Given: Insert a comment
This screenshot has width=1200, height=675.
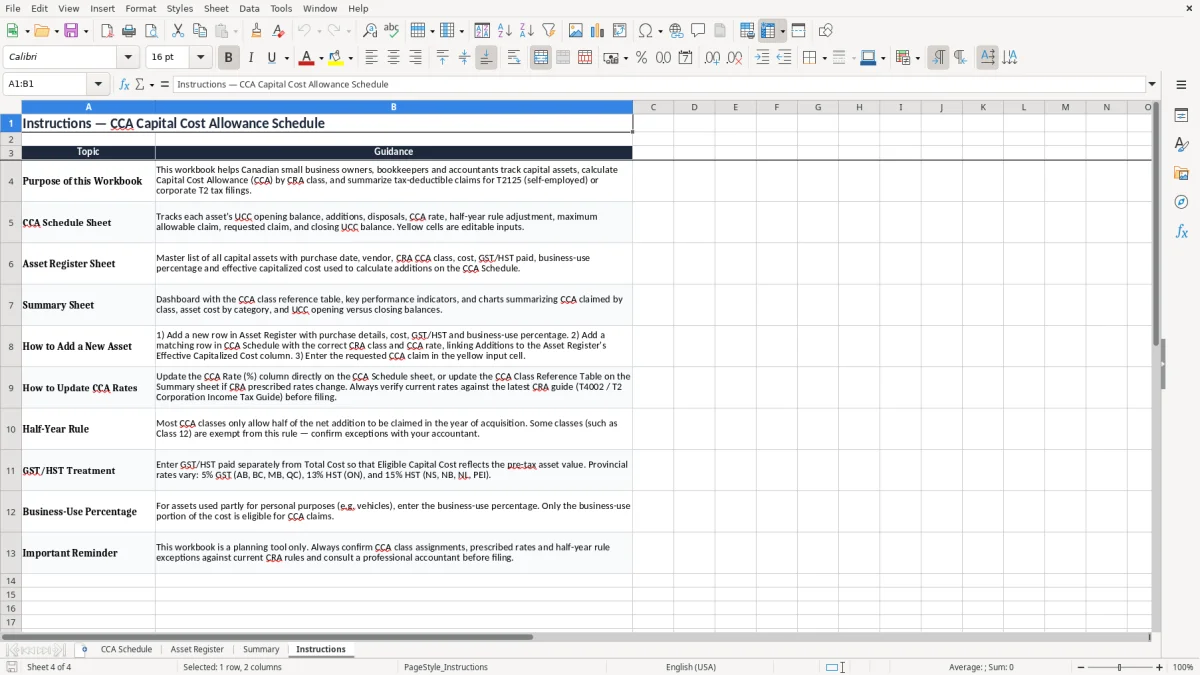Looking at the screenshot, I should pos(698,31).
